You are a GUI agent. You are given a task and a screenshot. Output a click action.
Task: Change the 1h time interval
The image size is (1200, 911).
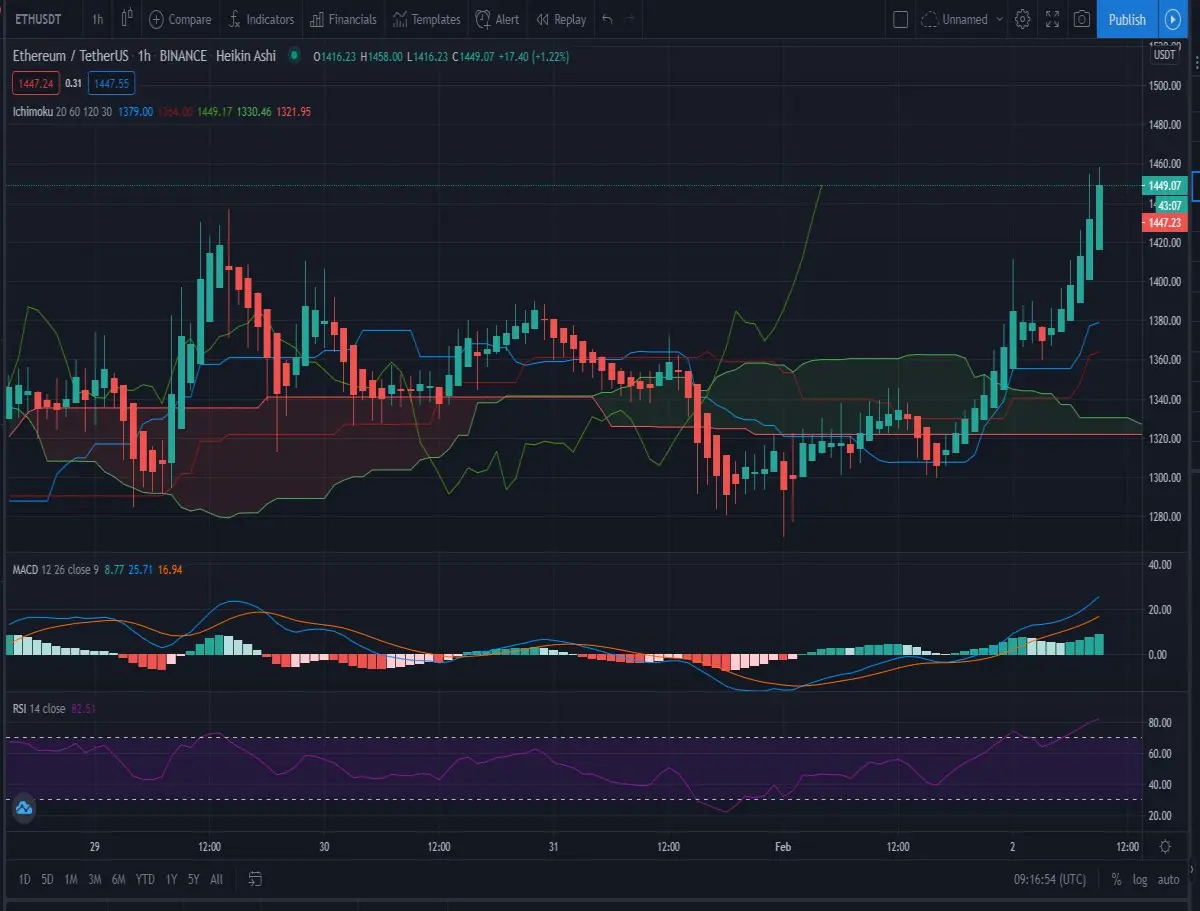click(x=97, y=19)
